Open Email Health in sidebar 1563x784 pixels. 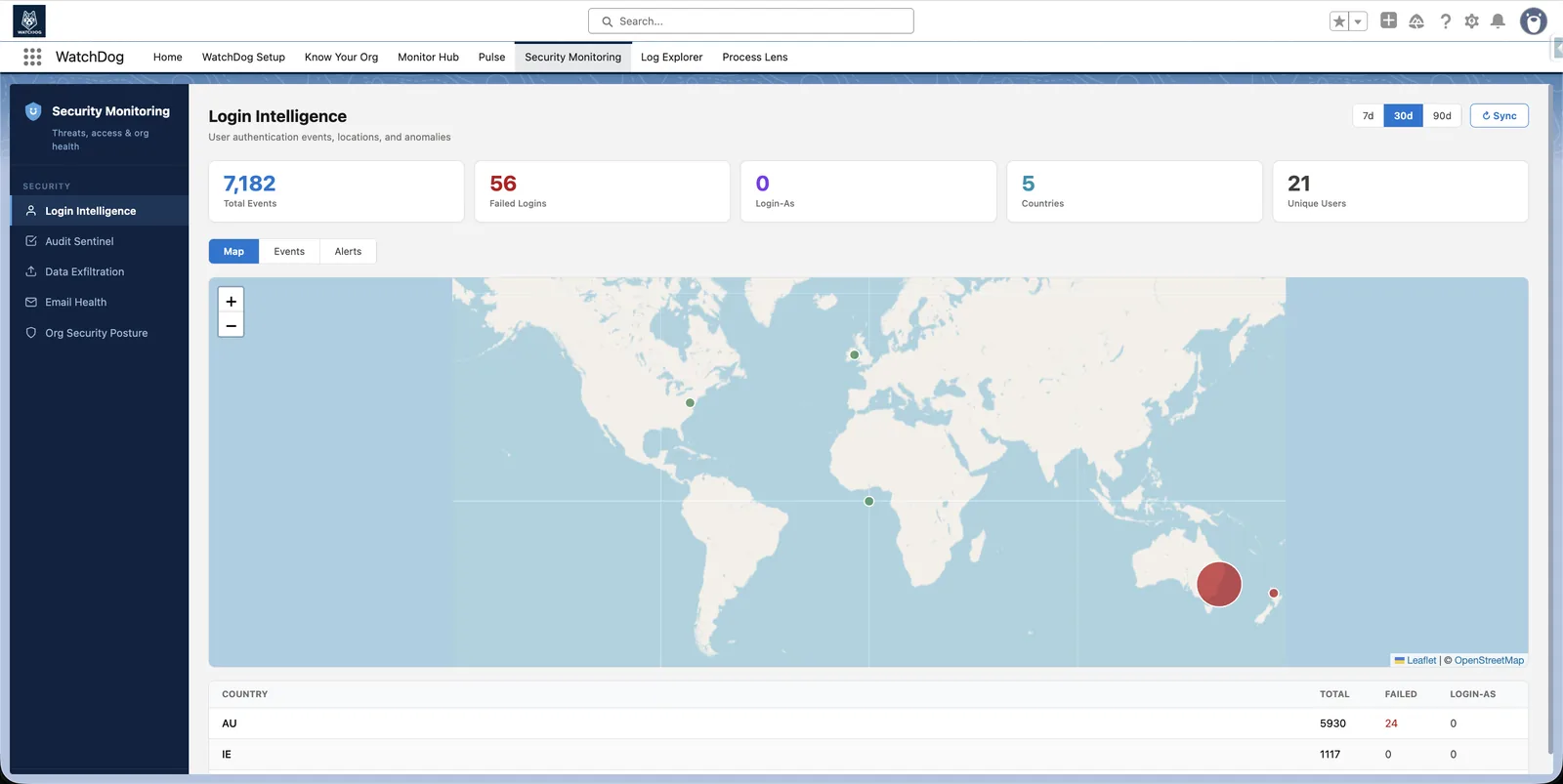pos(99,302)
